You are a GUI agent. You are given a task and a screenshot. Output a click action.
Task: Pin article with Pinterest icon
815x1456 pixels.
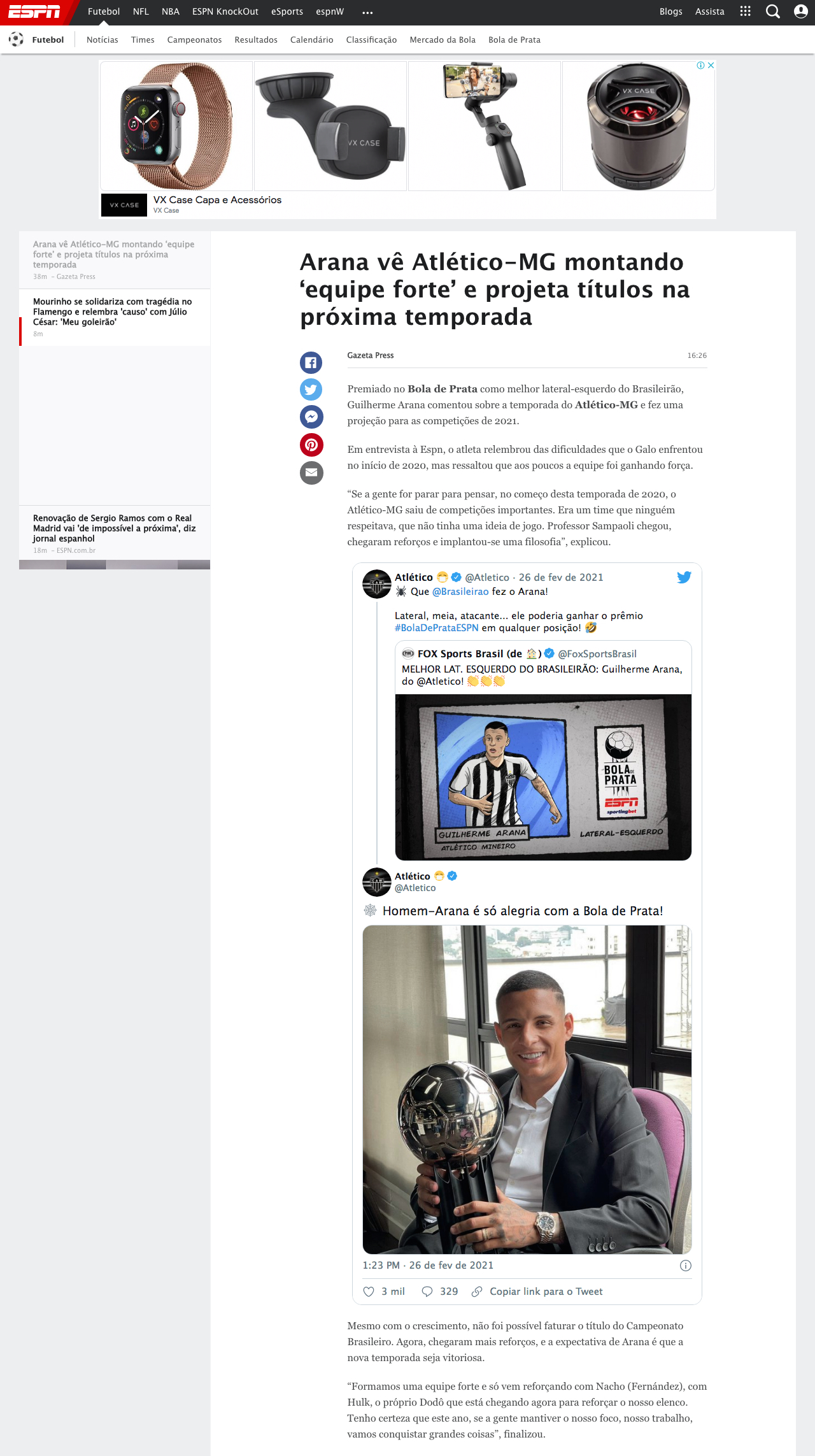[x=311, y=445]
